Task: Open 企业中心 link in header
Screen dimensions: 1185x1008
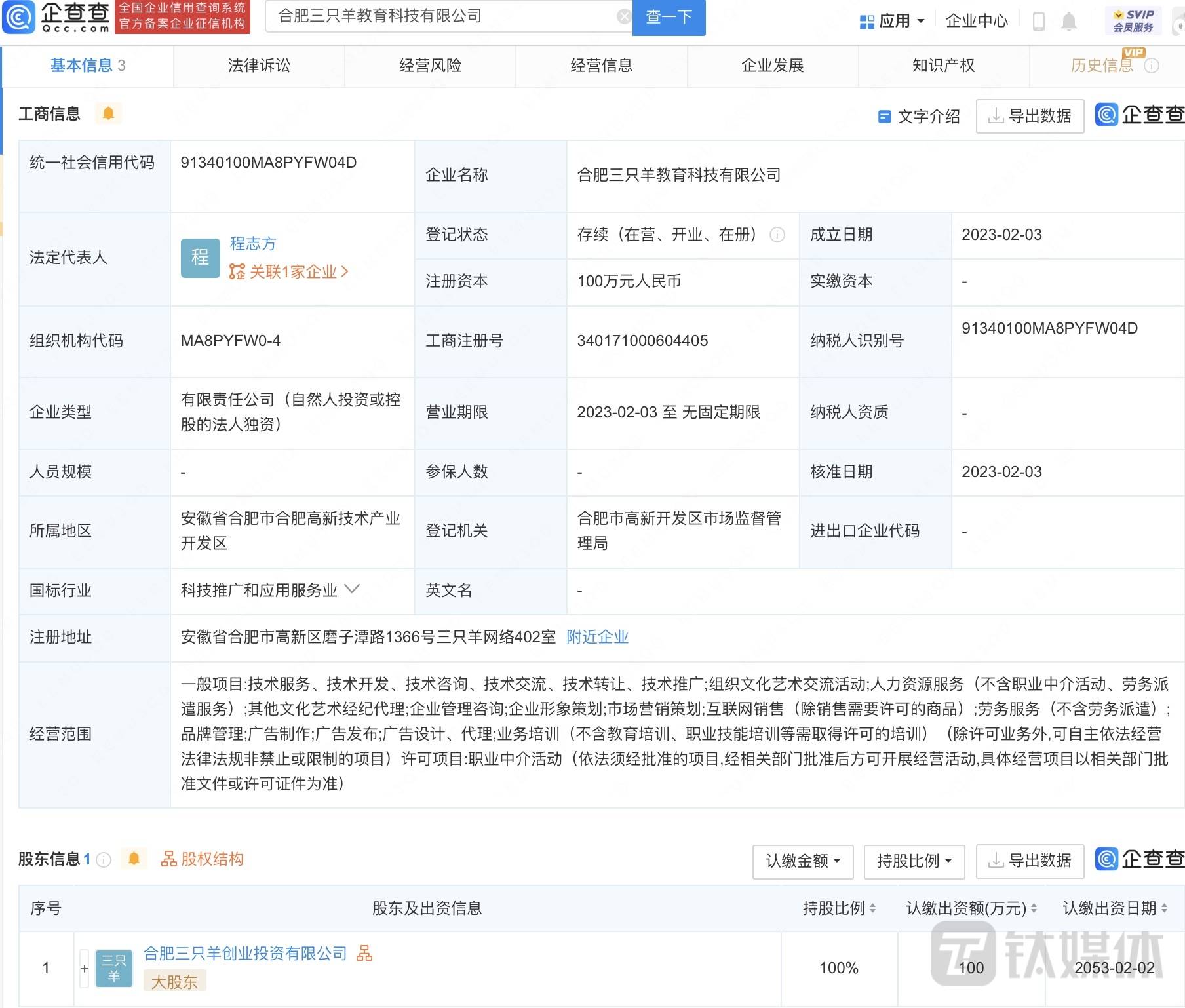Action: point(977,21)
